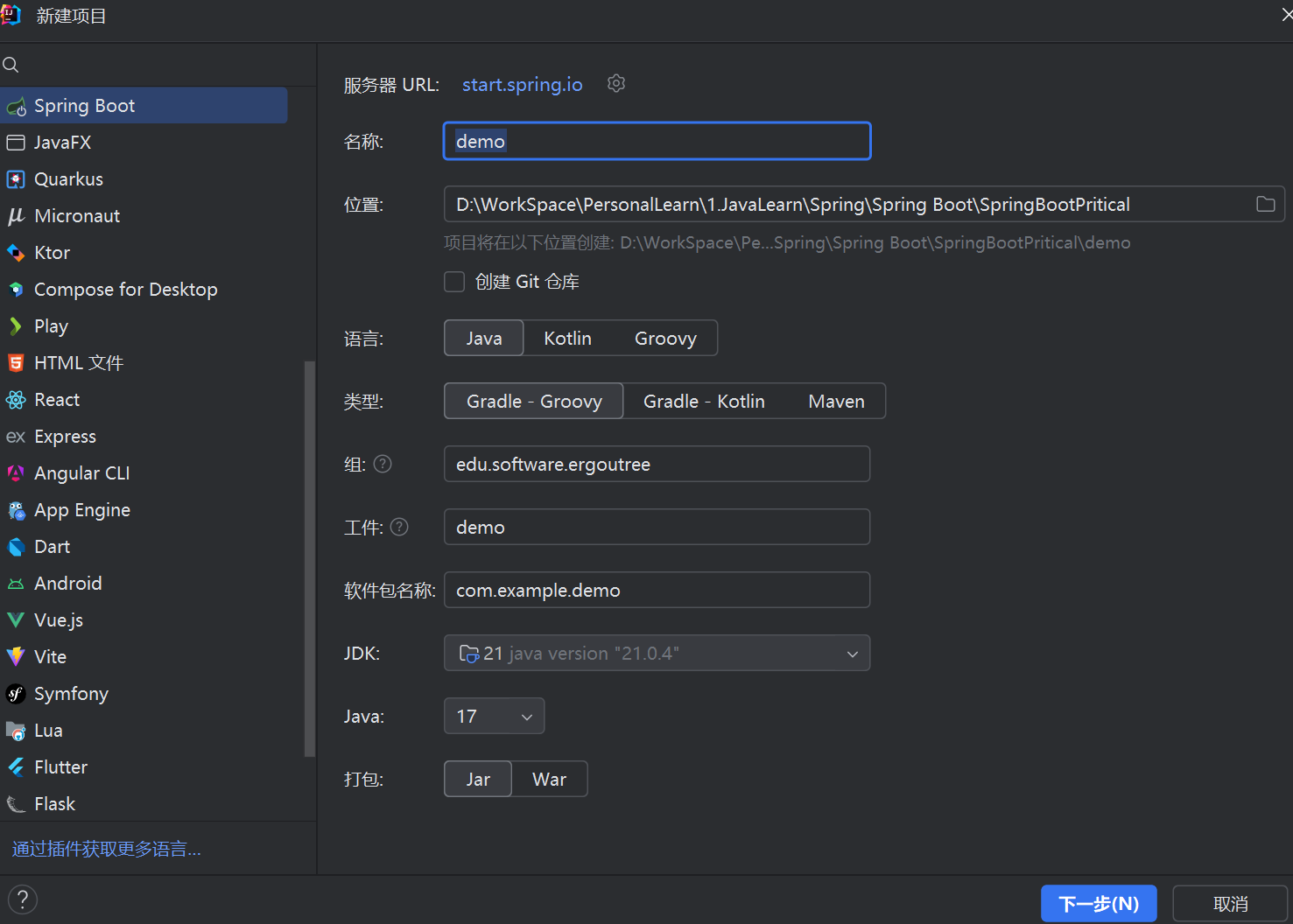Select the App Engine row

click(144, 510)
